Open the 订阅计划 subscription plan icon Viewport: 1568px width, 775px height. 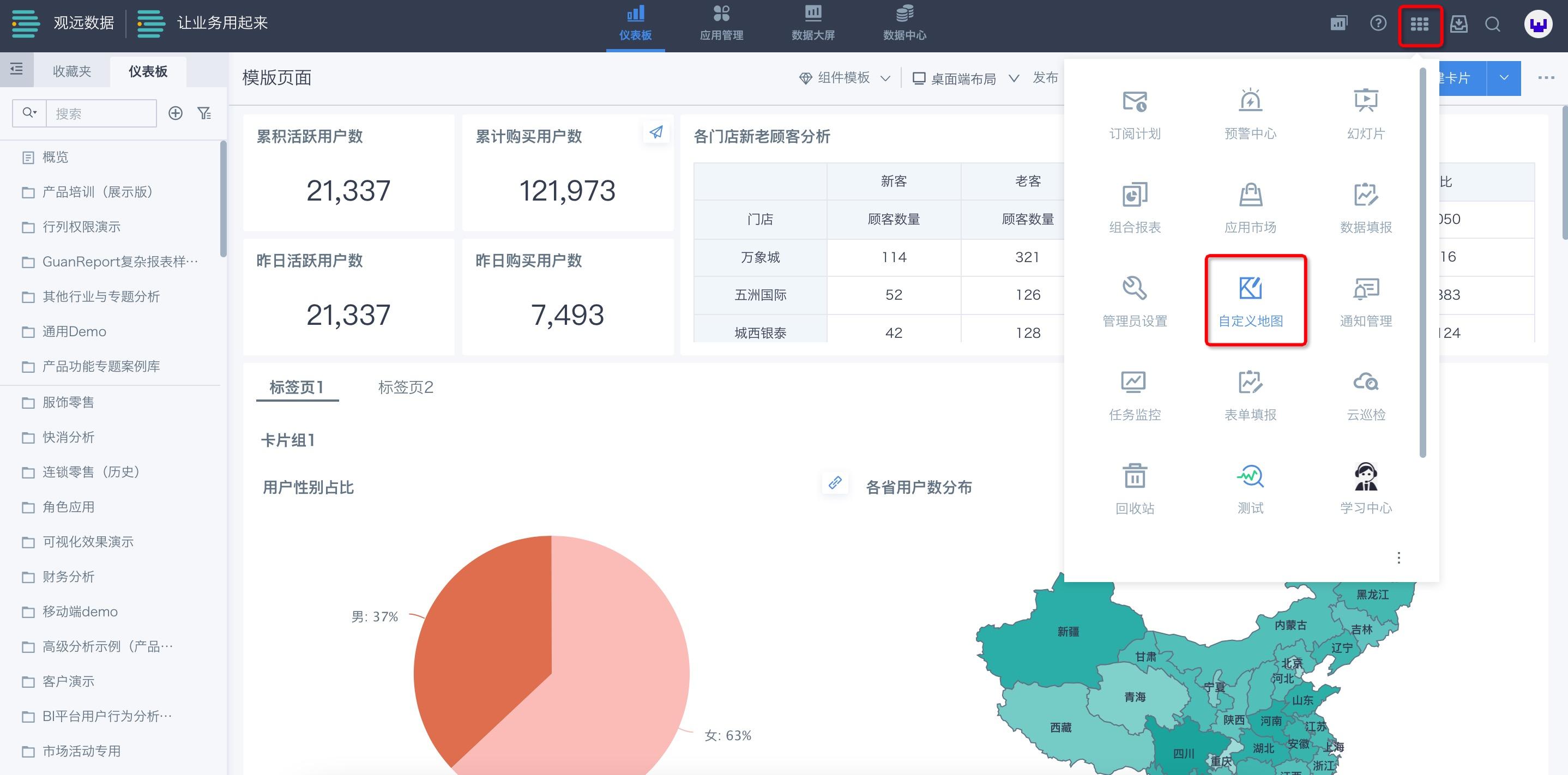coord(1135,100)
